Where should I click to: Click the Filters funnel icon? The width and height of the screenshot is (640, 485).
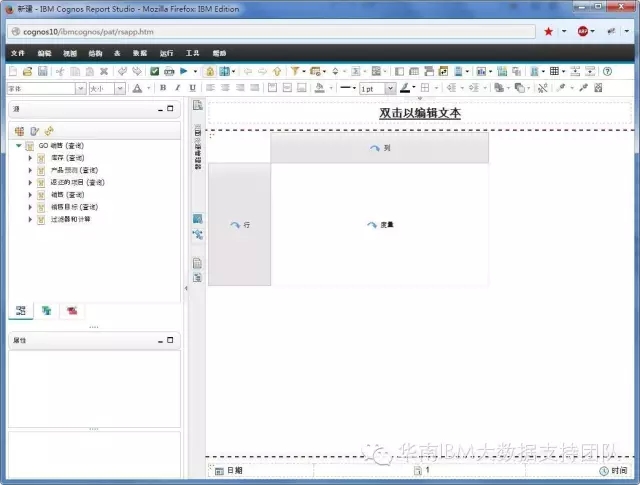(x=295, y=71)
